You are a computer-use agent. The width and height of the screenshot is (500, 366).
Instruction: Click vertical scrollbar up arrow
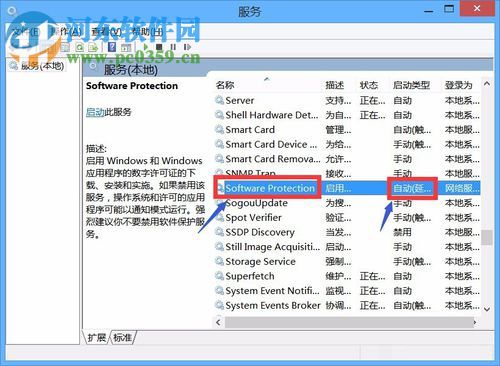tap(487, 83)
